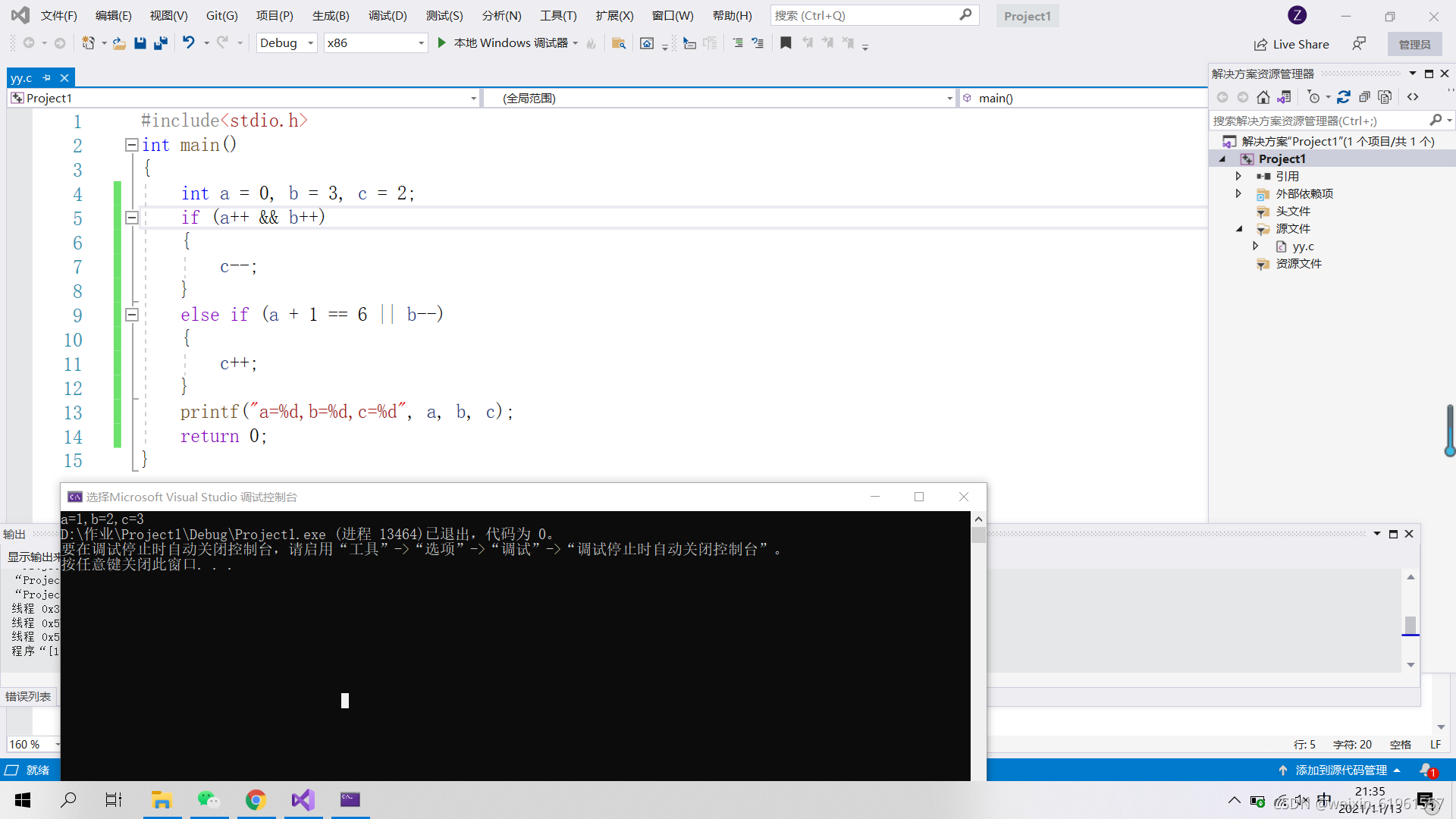
Task: Click the Save All toolbar icon
Action: point(160,43)
